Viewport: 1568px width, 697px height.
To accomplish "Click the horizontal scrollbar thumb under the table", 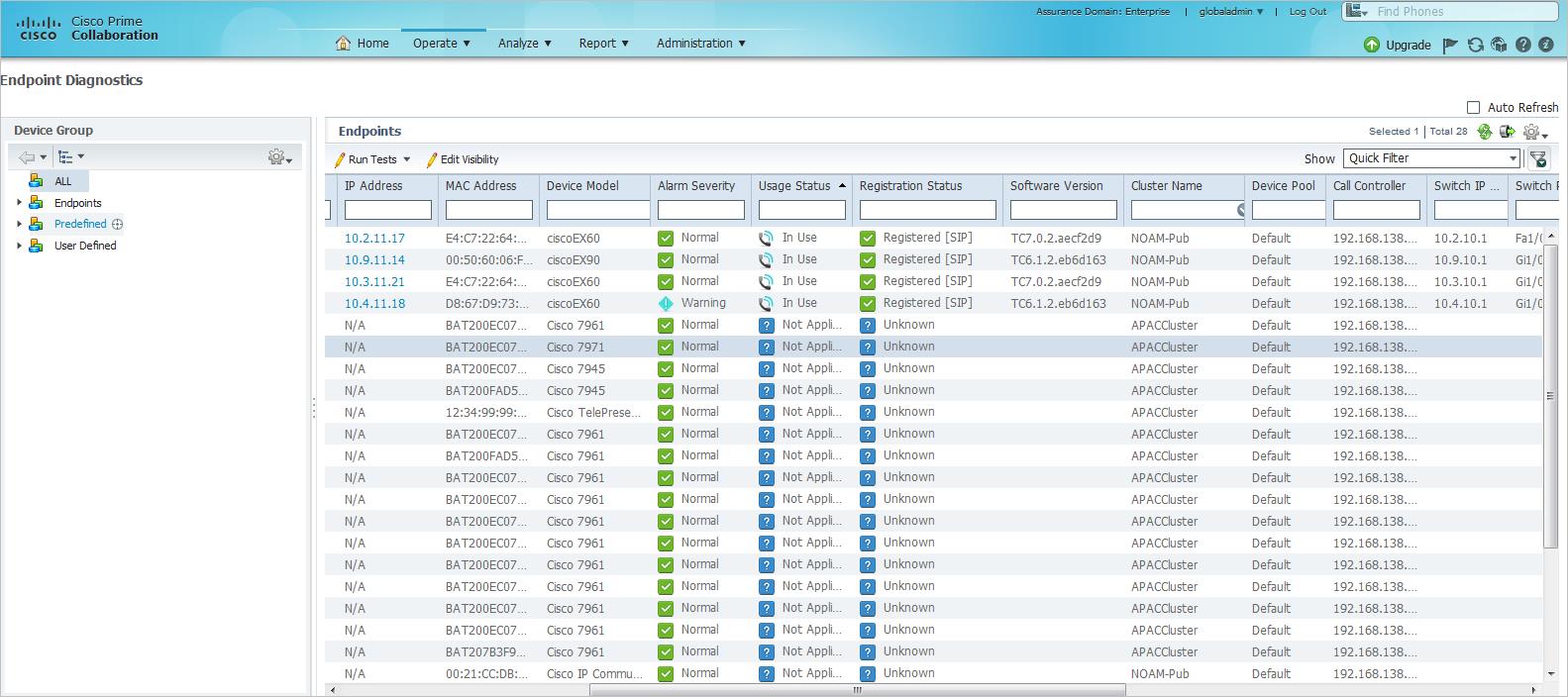I will click(858, 690).
